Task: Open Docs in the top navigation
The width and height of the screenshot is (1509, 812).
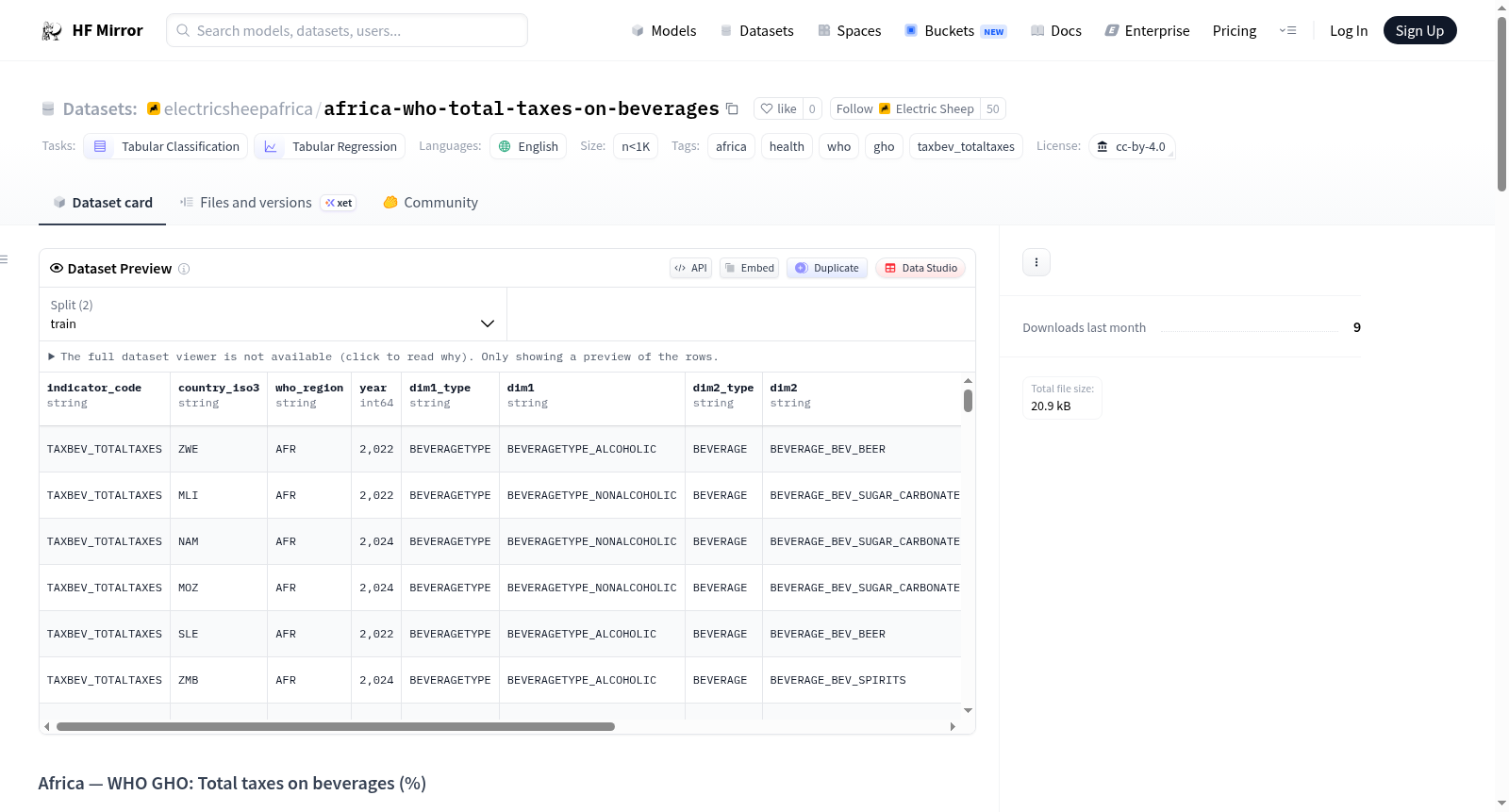Action: click(1056, 31)
